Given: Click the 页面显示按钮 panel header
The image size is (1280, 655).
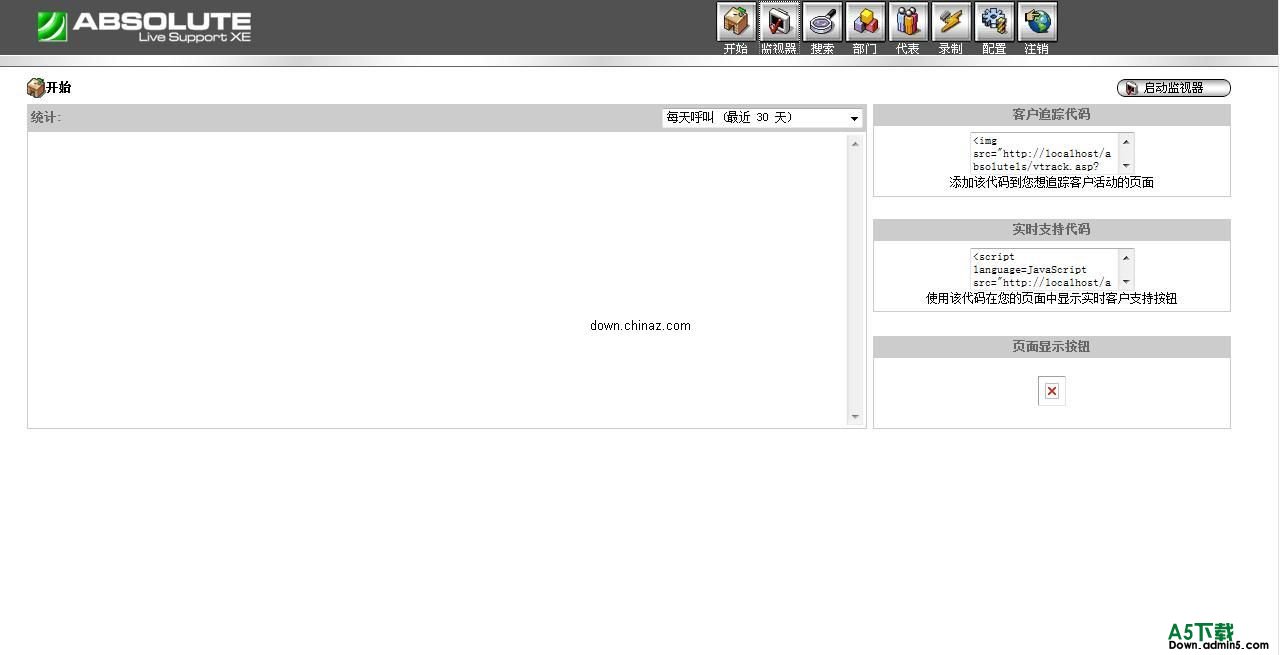Looking at the screenshot, I should pos(1052,347).
